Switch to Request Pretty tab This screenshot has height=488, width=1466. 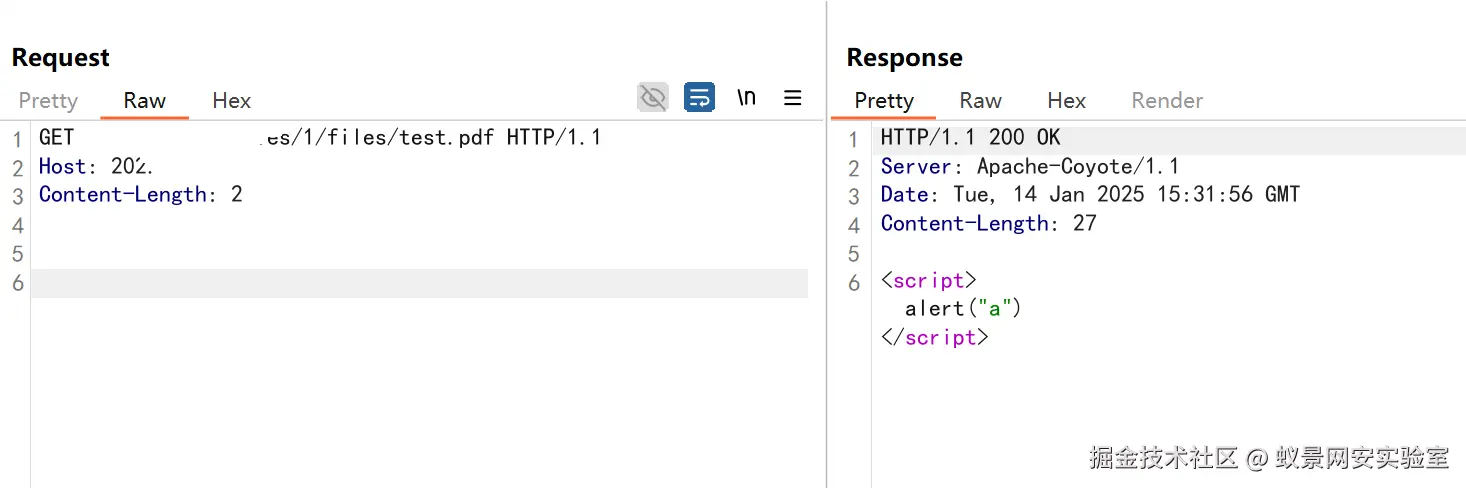tap(48, 100)
